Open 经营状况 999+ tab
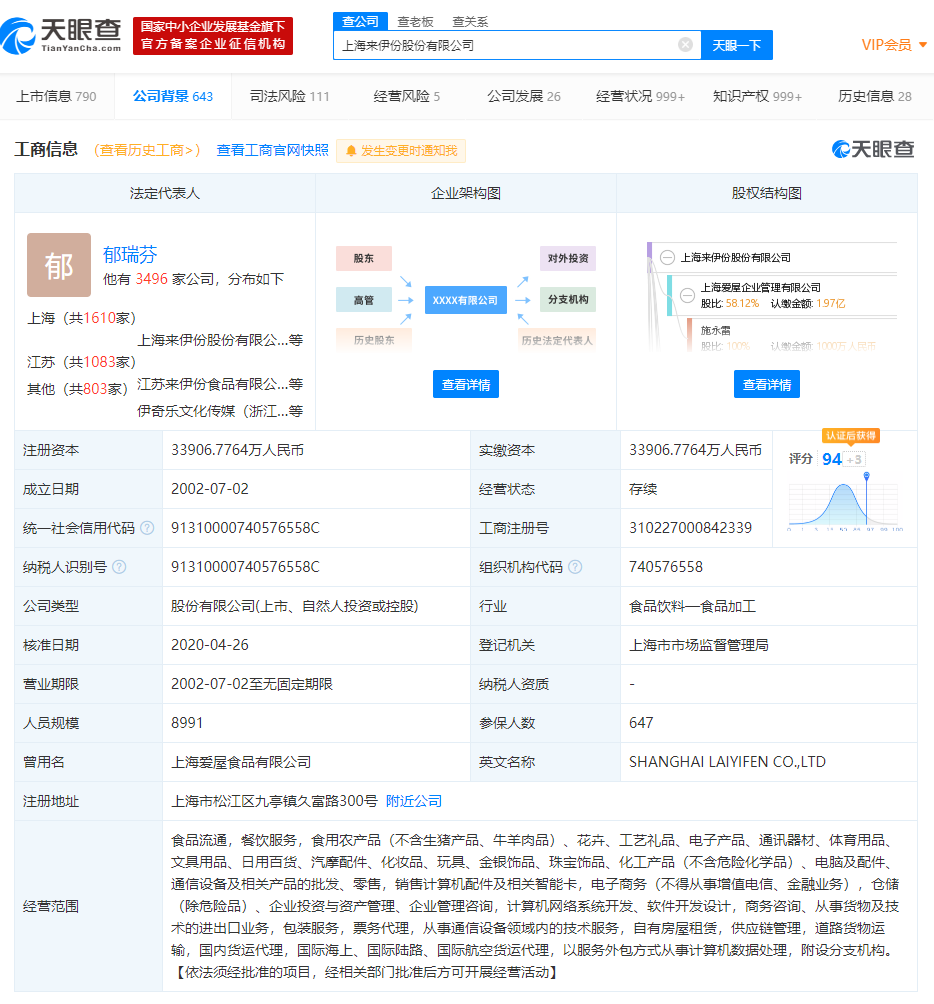The image size is (934, 1004). point(640,97)
